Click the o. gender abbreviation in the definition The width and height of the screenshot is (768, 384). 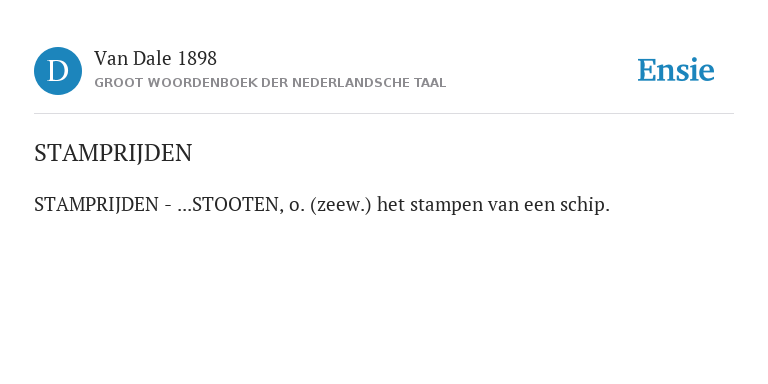(297, 206)
